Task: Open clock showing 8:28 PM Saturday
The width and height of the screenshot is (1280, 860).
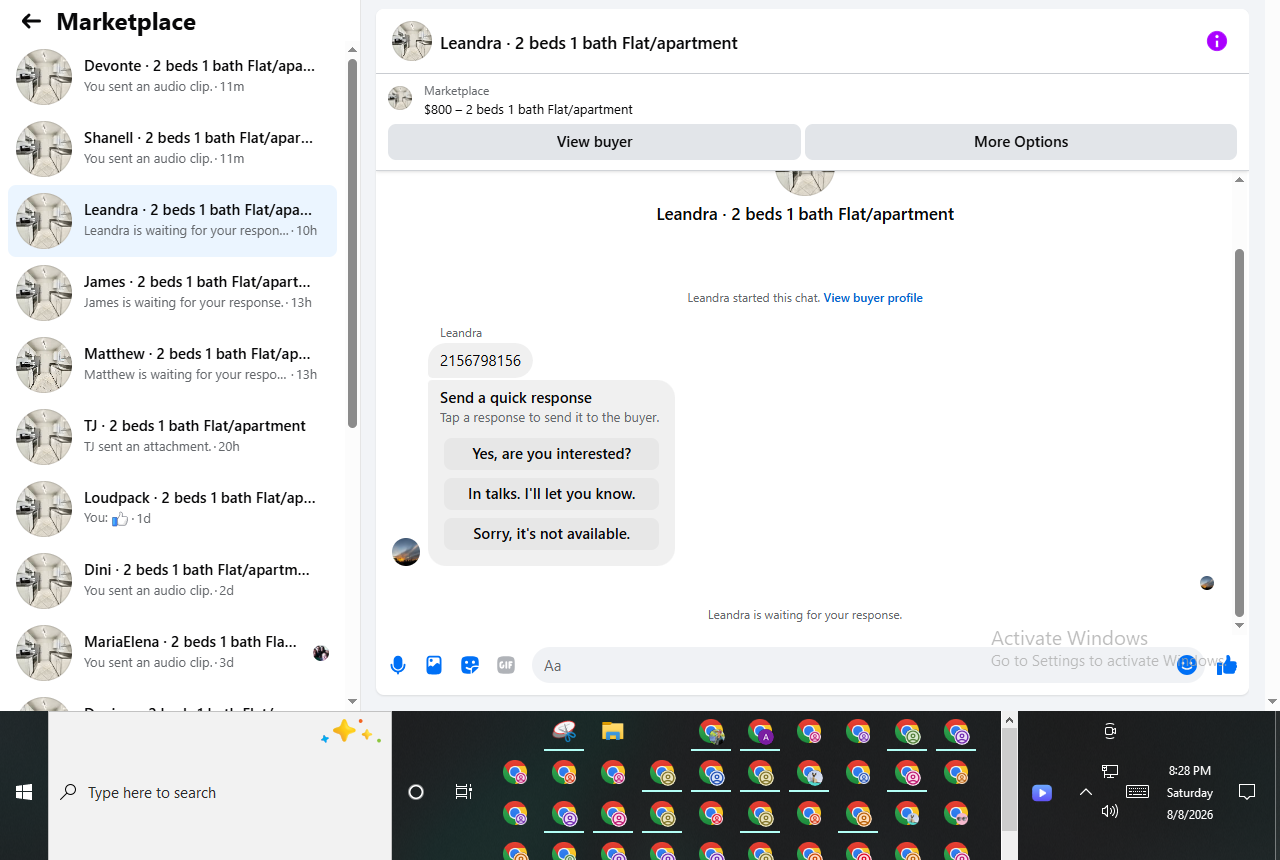Action: click(x=1190, y=792)
